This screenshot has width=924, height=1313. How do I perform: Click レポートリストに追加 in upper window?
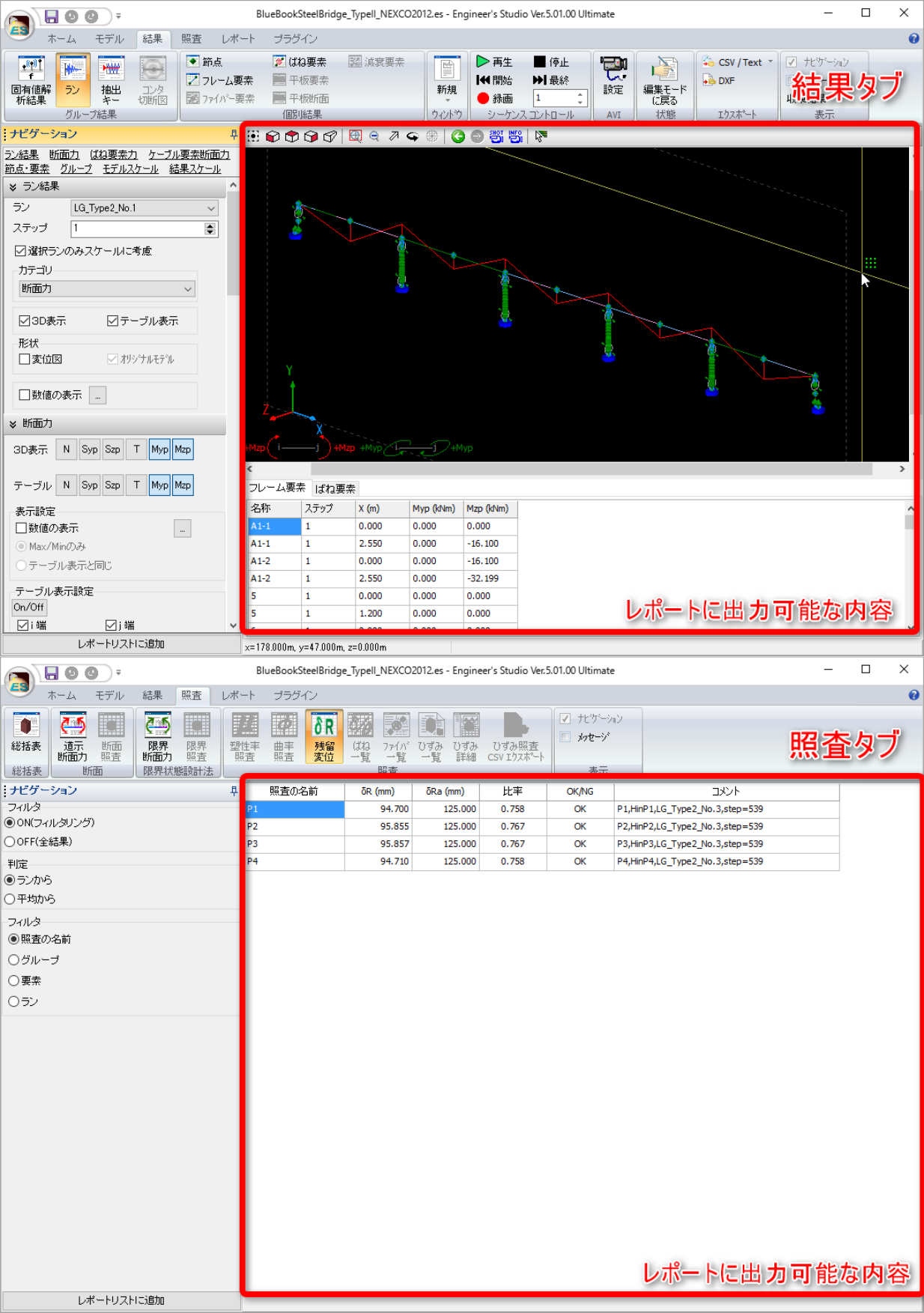tap(121, 644)
